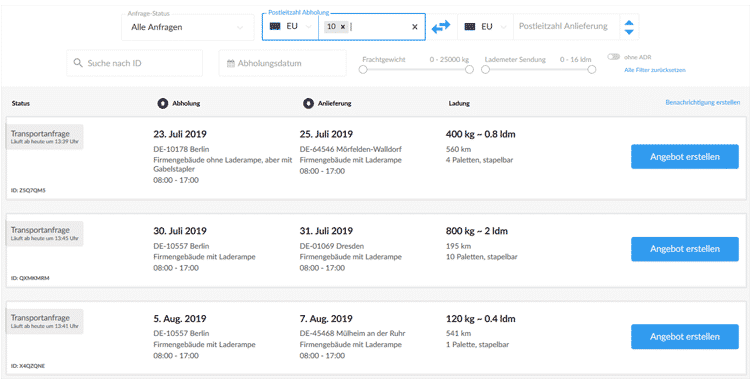Click the Anlieferung column pin icon
This screenshot has width=750, height=383.
[x=309, y=103]
